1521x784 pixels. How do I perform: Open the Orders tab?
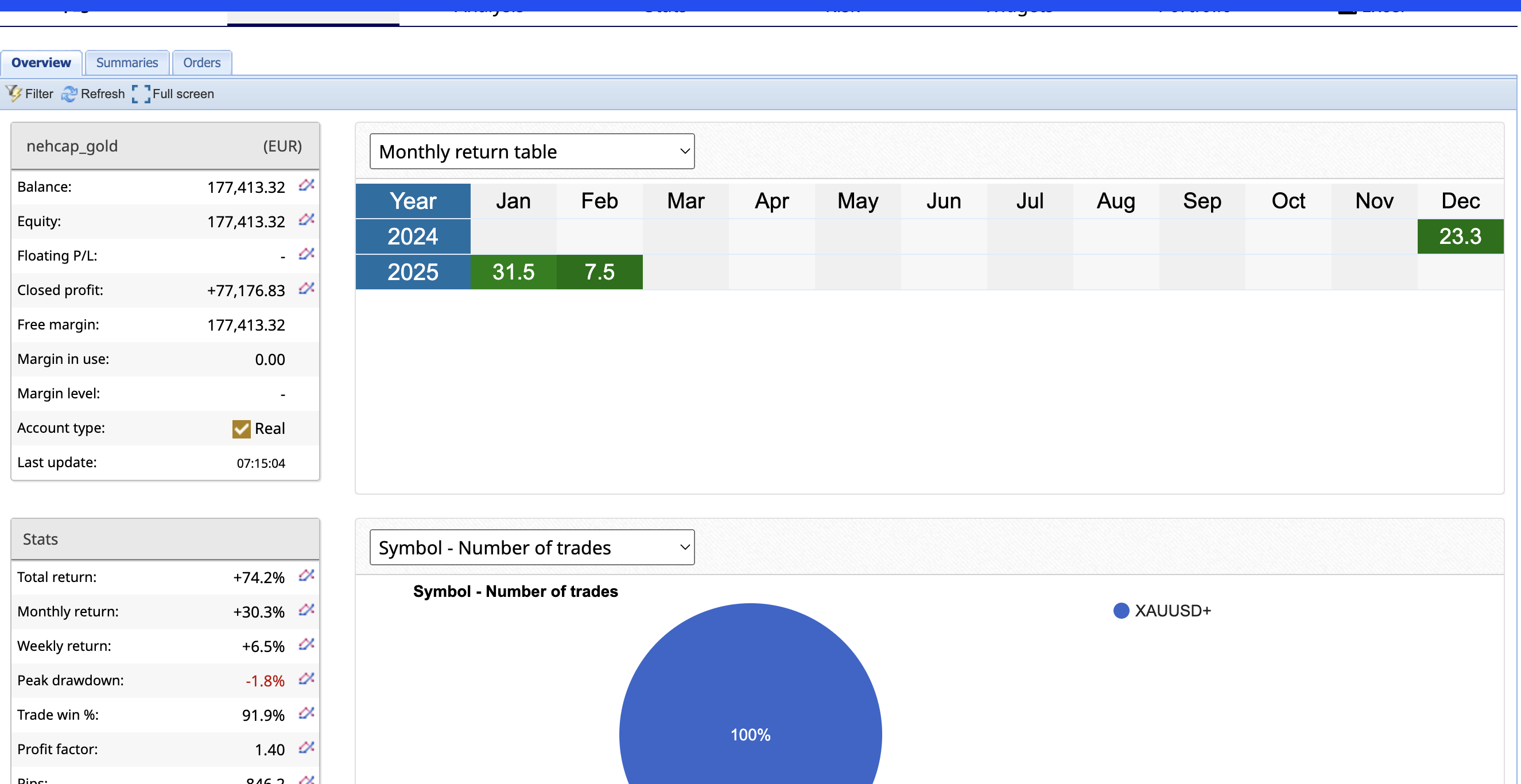click(x=201, y=63)
